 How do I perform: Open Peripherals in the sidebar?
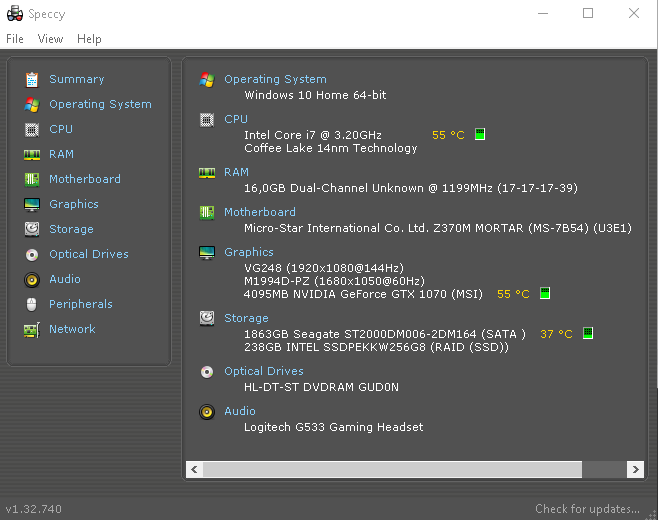click(81, 304)
